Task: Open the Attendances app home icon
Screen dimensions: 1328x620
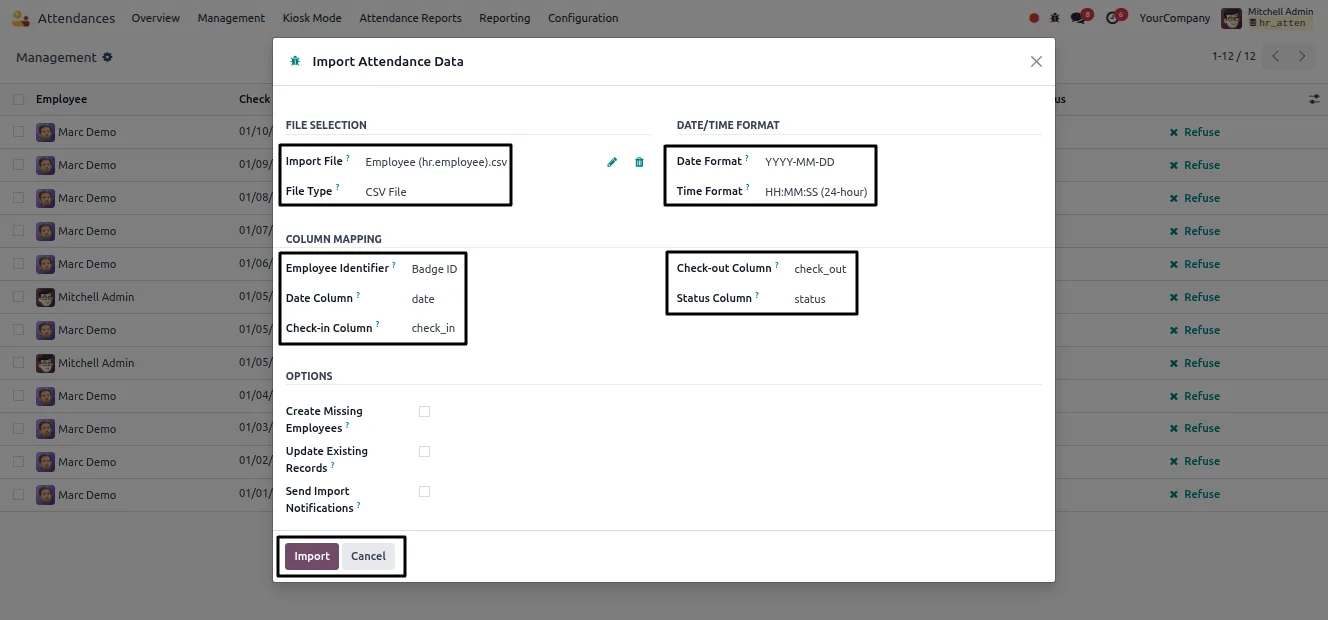Action: point(20,18)
